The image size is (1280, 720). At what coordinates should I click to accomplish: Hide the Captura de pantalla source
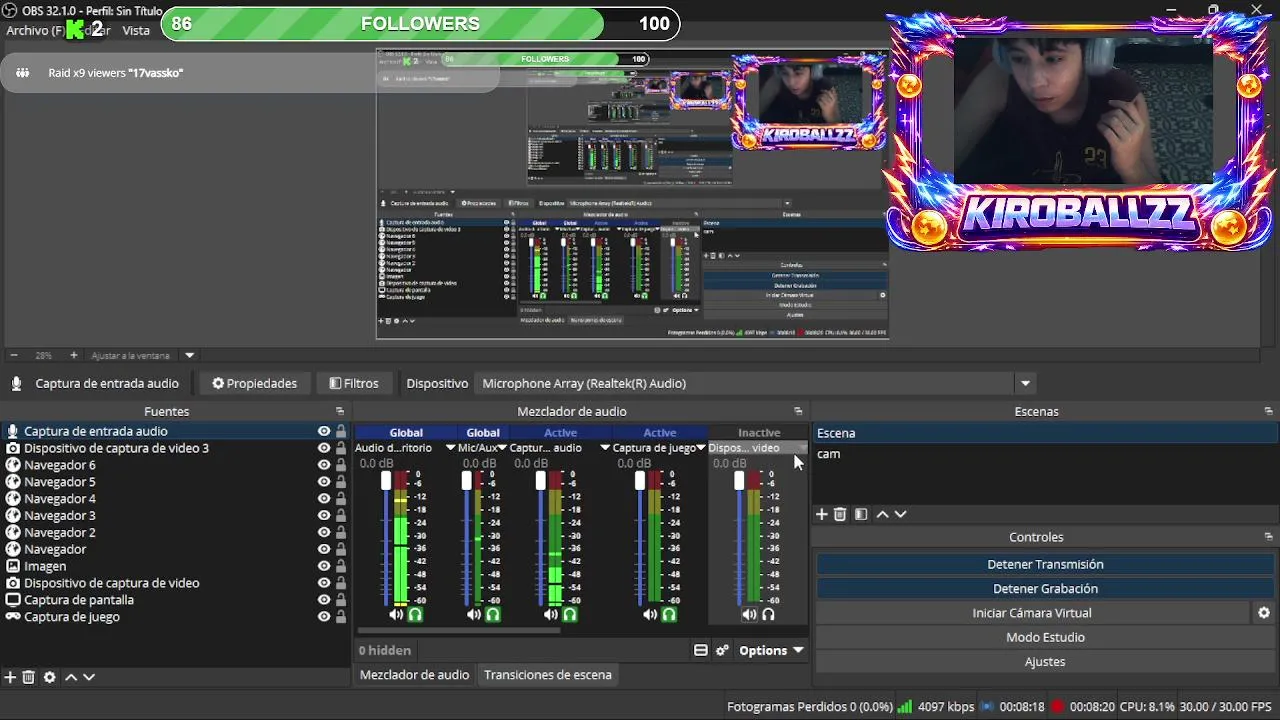324,600
